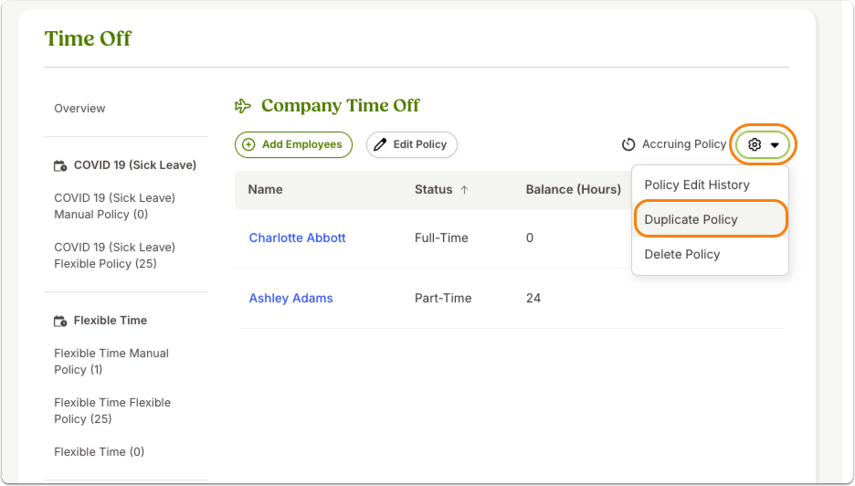
Task: Click the Edit Policy button
Action: 412,145
